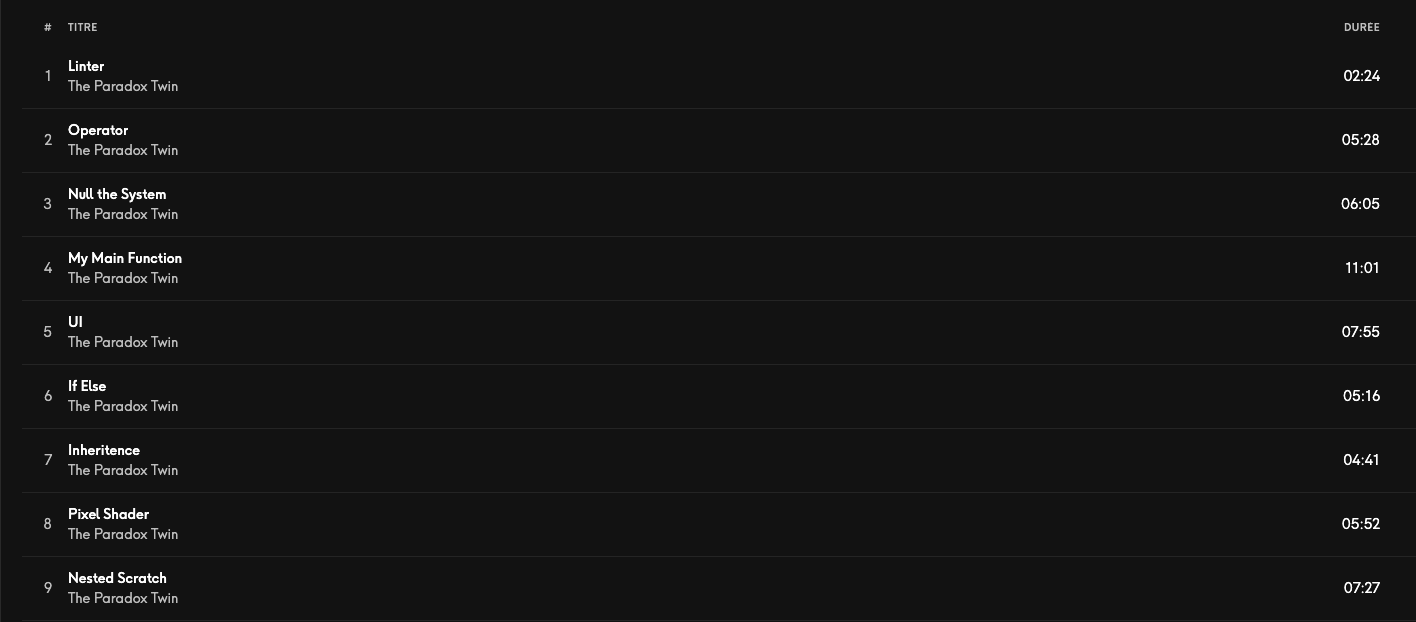
Task: Click the # column header
Action: [x=47, y=27]
